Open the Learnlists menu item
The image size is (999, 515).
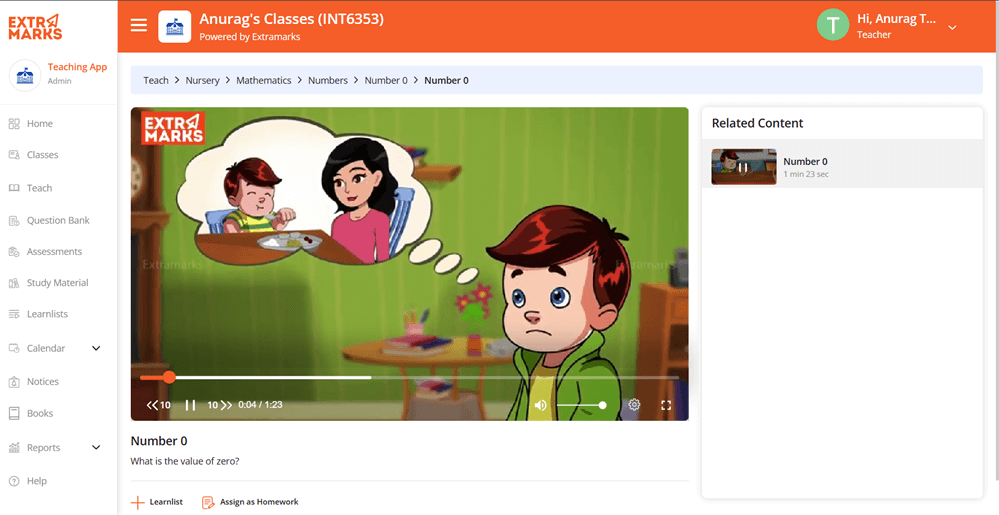point(47,314)
